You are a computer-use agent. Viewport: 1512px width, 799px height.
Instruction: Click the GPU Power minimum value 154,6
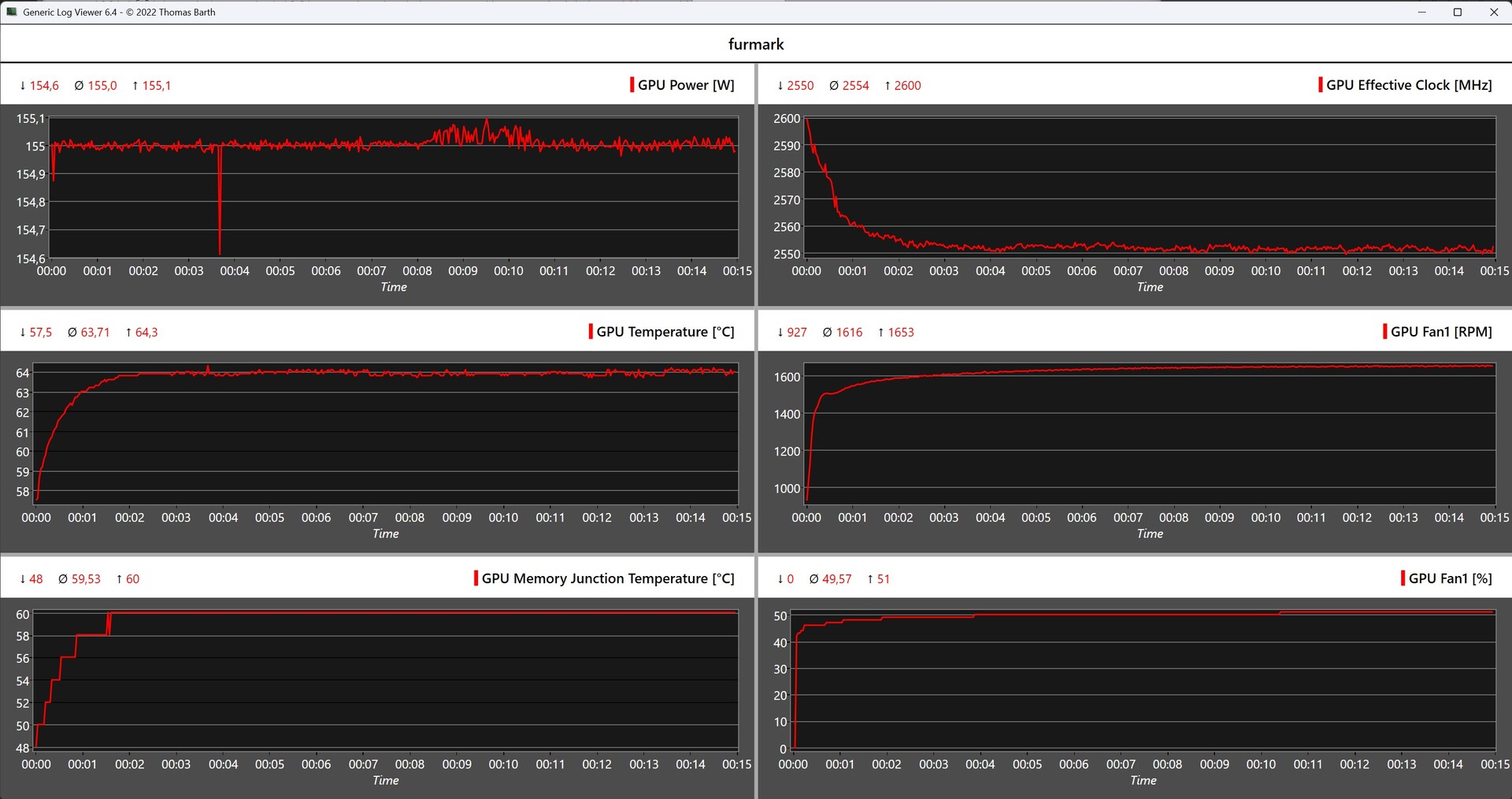[x=43, y=86]
